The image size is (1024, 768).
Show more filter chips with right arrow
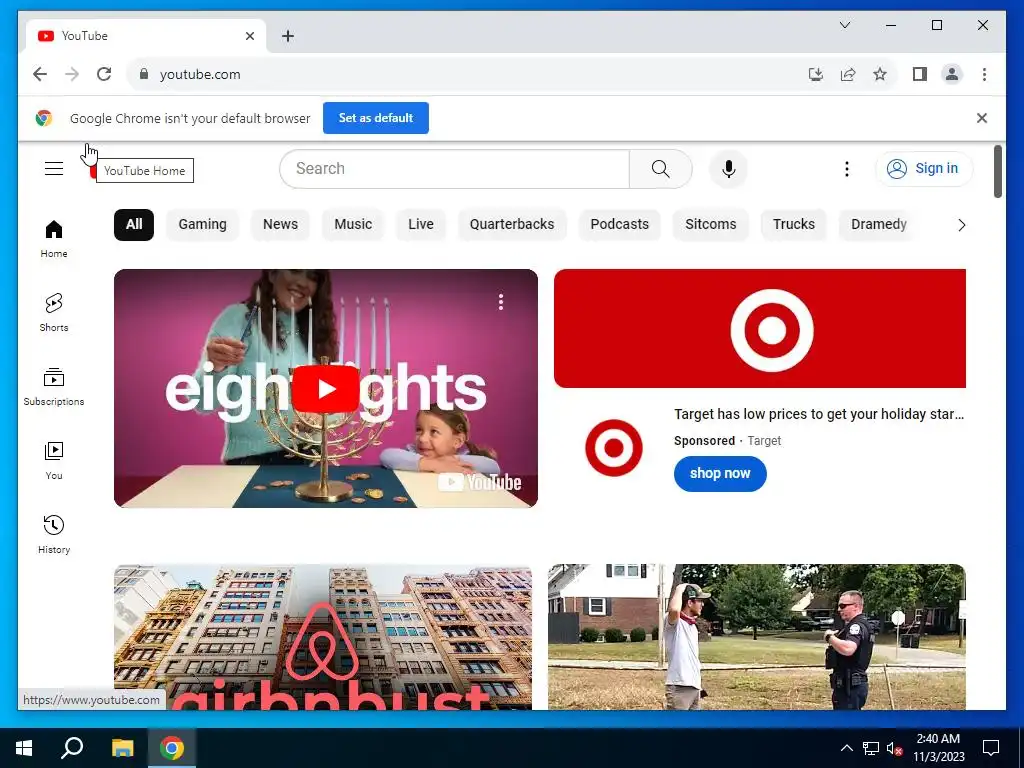tap(961, 225)
